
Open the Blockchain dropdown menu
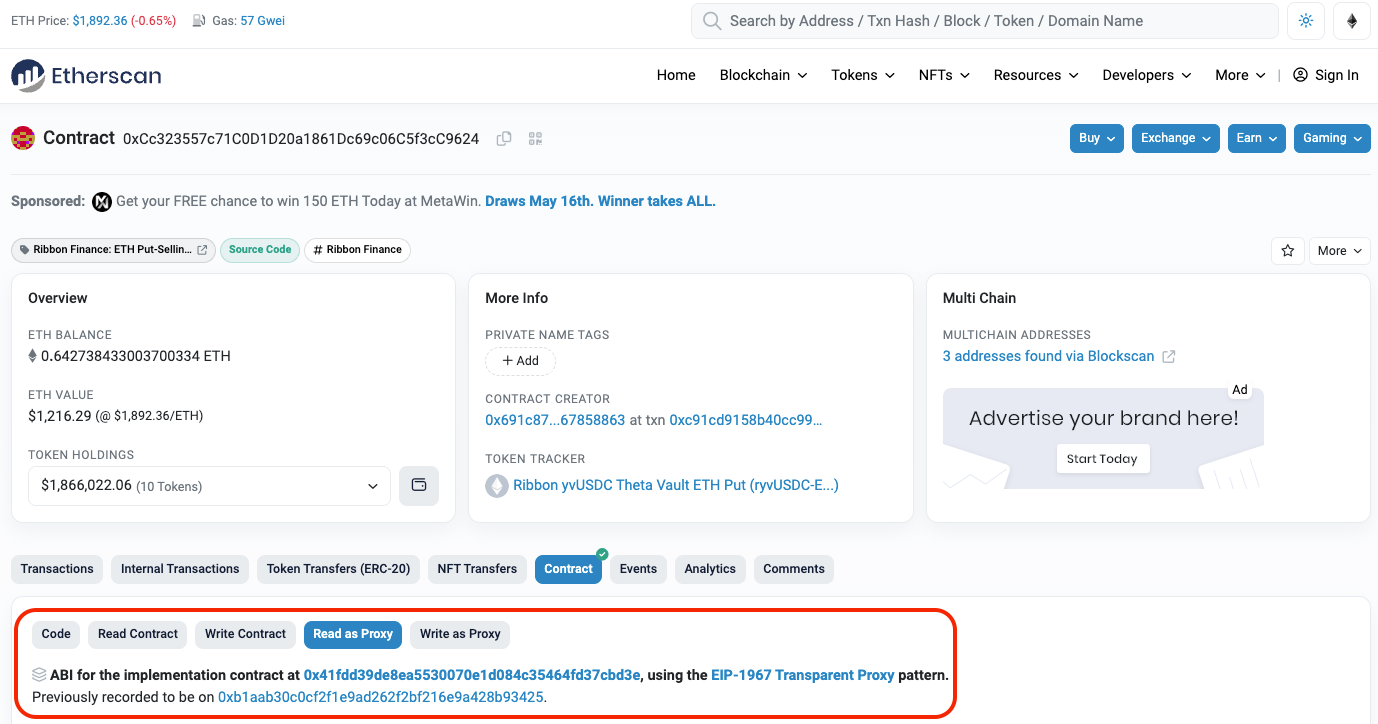coord(763,75)
